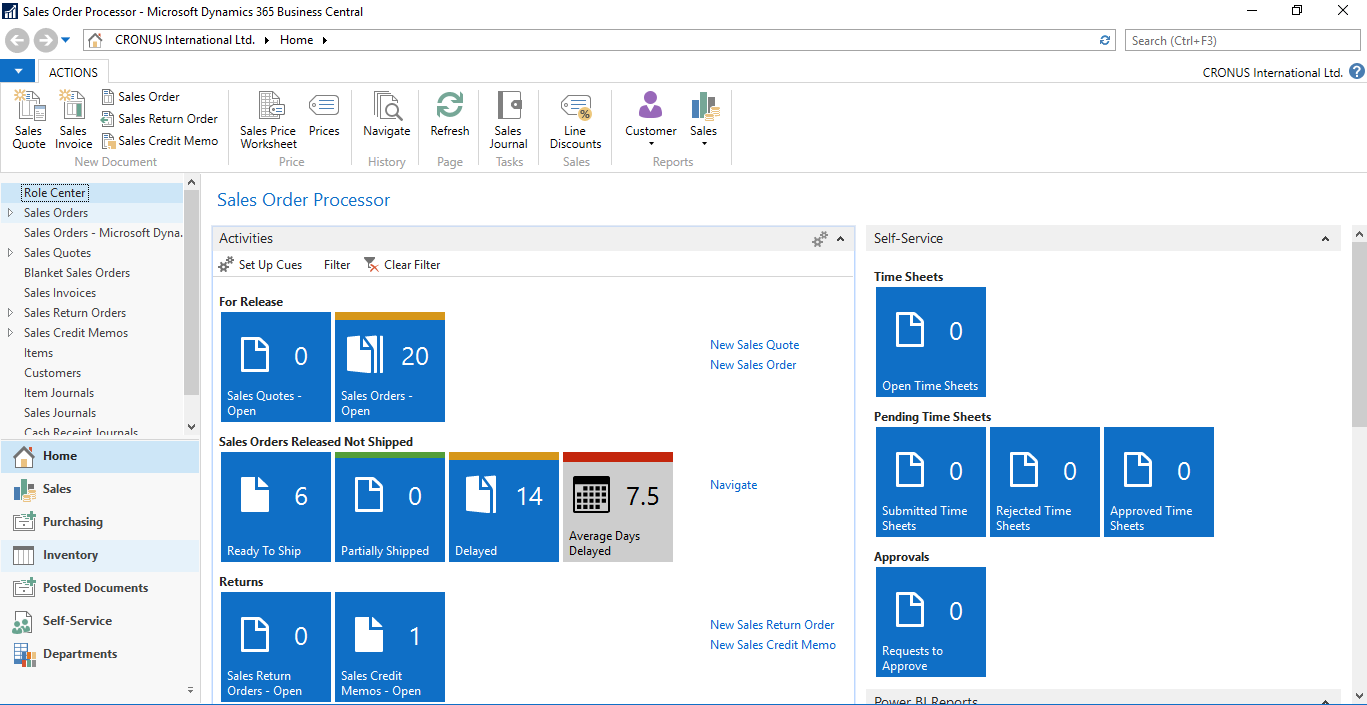This screenshot has width=1367, height=705.
Task: Click the New Sales Return Order link
Action: [772, 625]
